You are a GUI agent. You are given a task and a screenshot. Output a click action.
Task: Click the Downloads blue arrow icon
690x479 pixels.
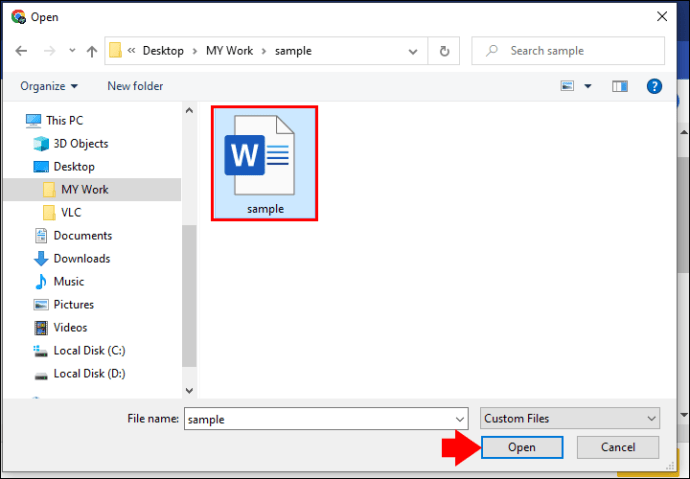[41, 259]
